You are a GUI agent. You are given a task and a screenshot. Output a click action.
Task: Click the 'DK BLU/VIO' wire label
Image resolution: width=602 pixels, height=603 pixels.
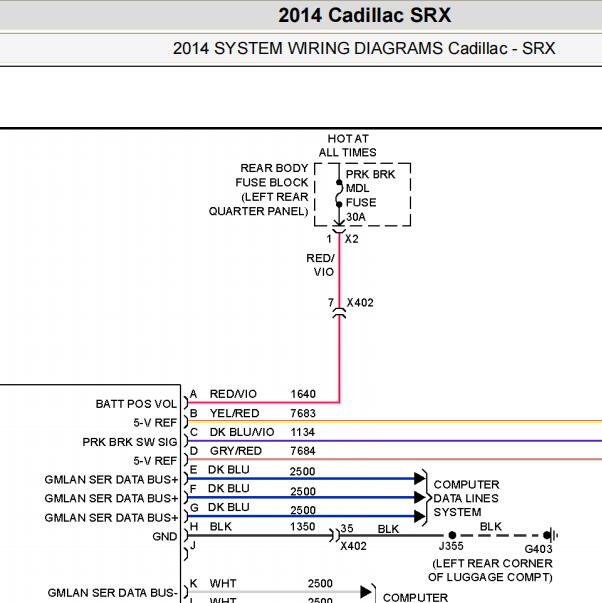point(242,432)
